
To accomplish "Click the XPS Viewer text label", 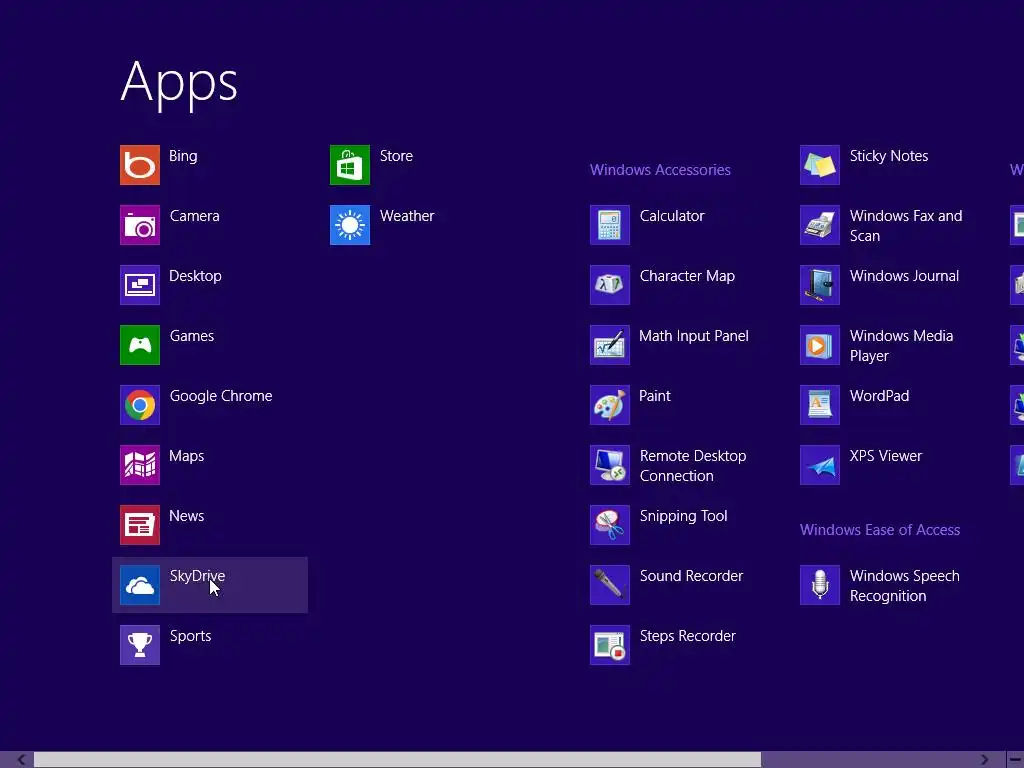I will pyautogui.click(x=886, y=456).
